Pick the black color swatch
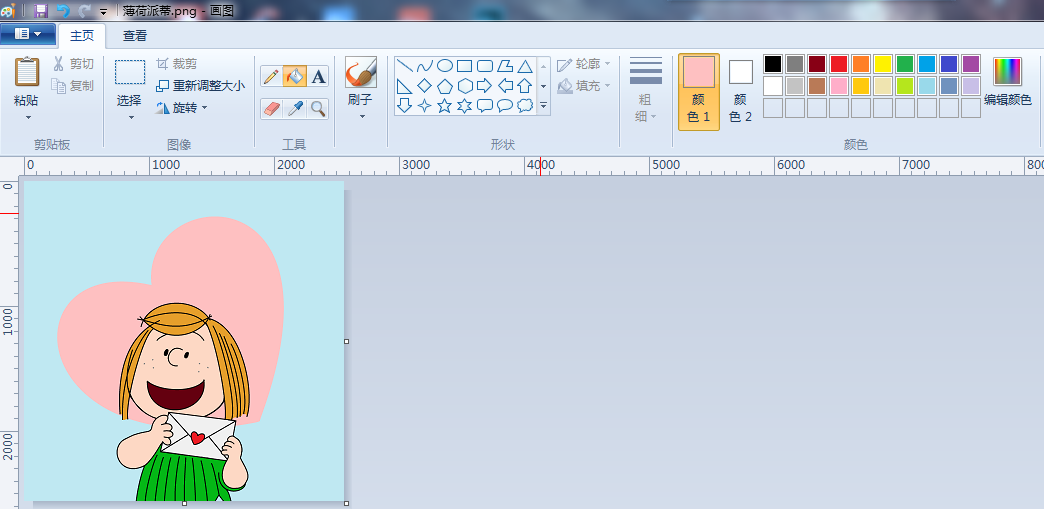The image size is (1044, 509). 772,64
